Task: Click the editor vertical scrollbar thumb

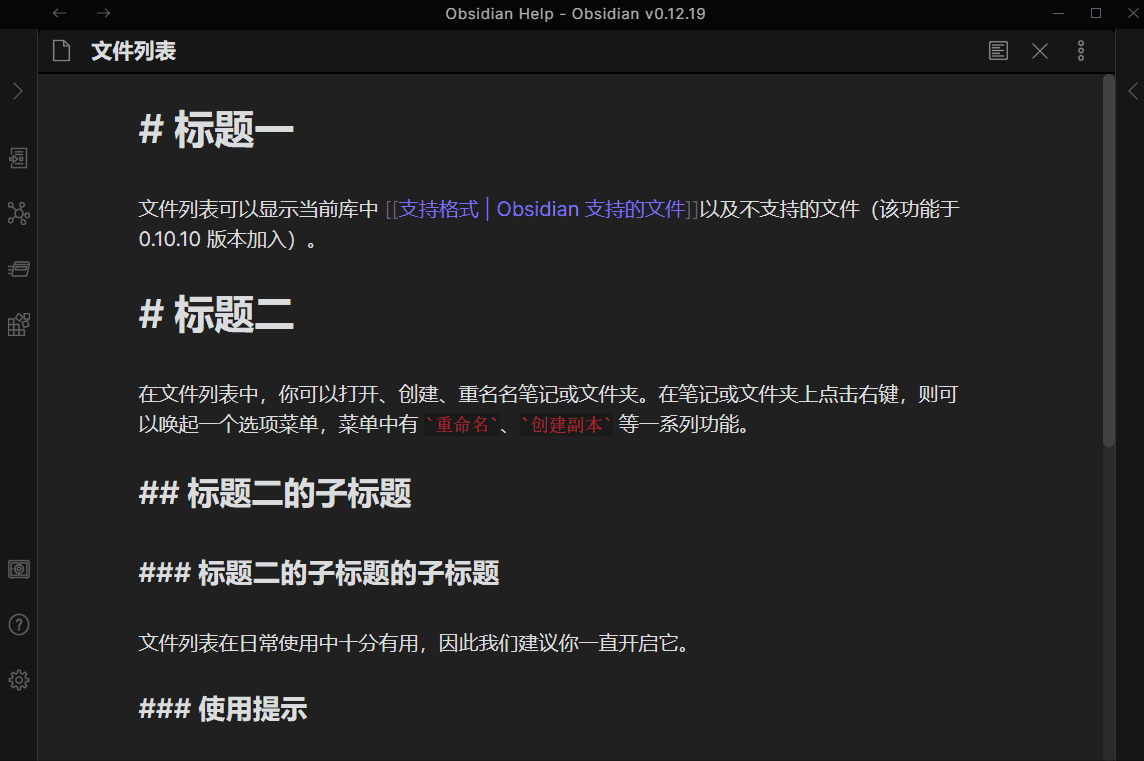Action: tap(1108, 260)
